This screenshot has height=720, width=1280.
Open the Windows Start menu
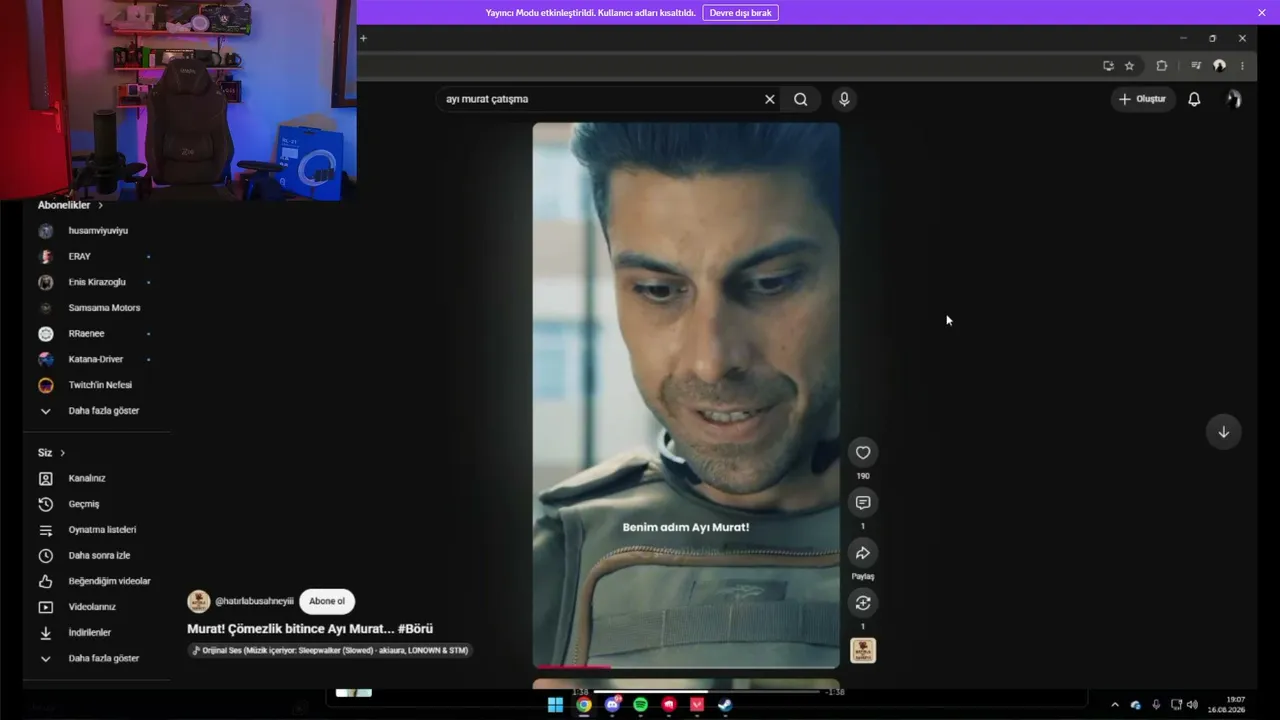tap(555, 705)
